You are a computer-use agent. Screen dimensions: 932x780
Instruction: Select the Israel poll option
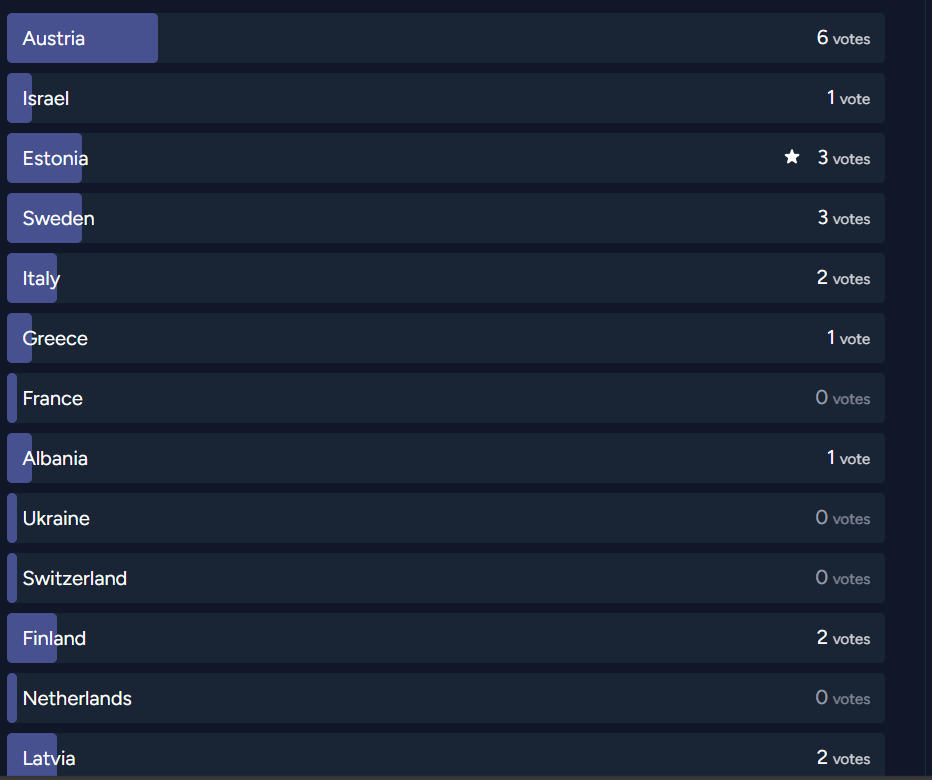tap(446, 98)
